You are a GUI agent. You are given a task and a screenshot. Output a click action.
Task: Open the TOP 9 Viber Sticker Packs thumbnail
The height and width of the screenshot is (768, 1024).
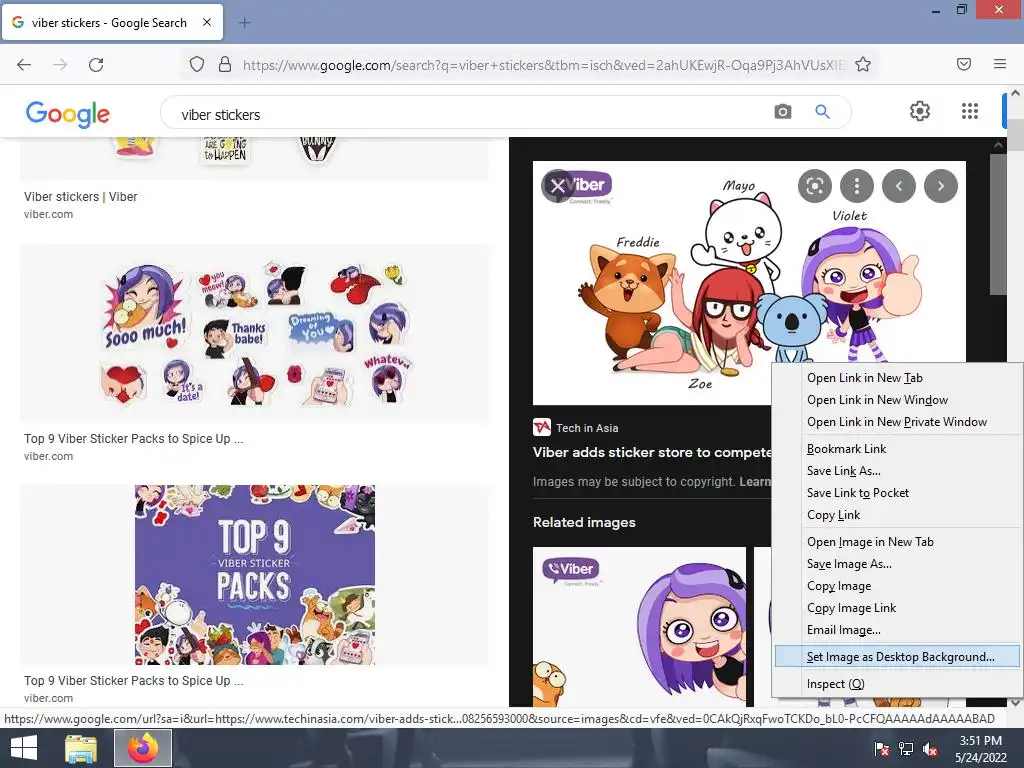coord(255,575)
